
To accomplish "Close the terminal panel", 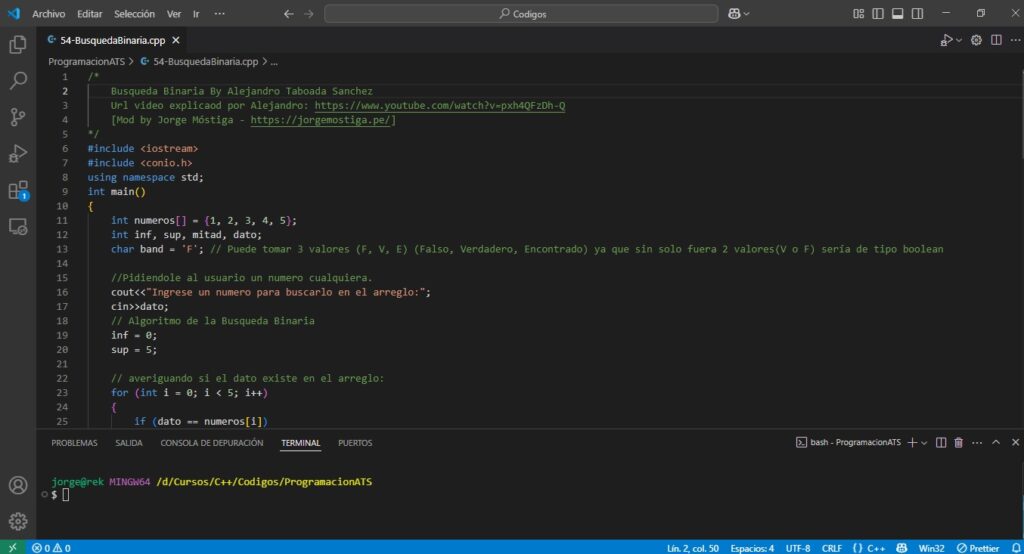I will click(1015, 442).
